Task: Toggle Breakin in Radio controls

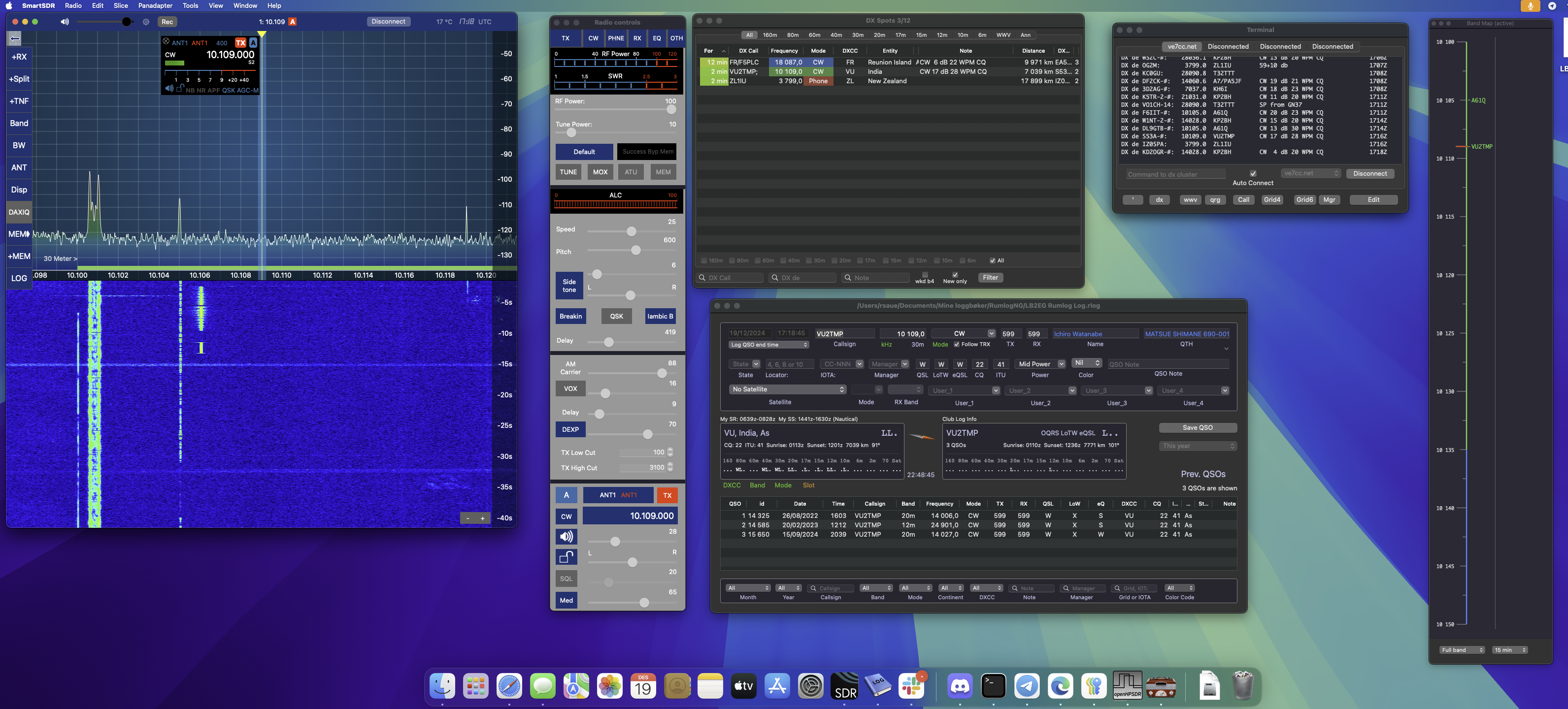Action: coord(570,317)
